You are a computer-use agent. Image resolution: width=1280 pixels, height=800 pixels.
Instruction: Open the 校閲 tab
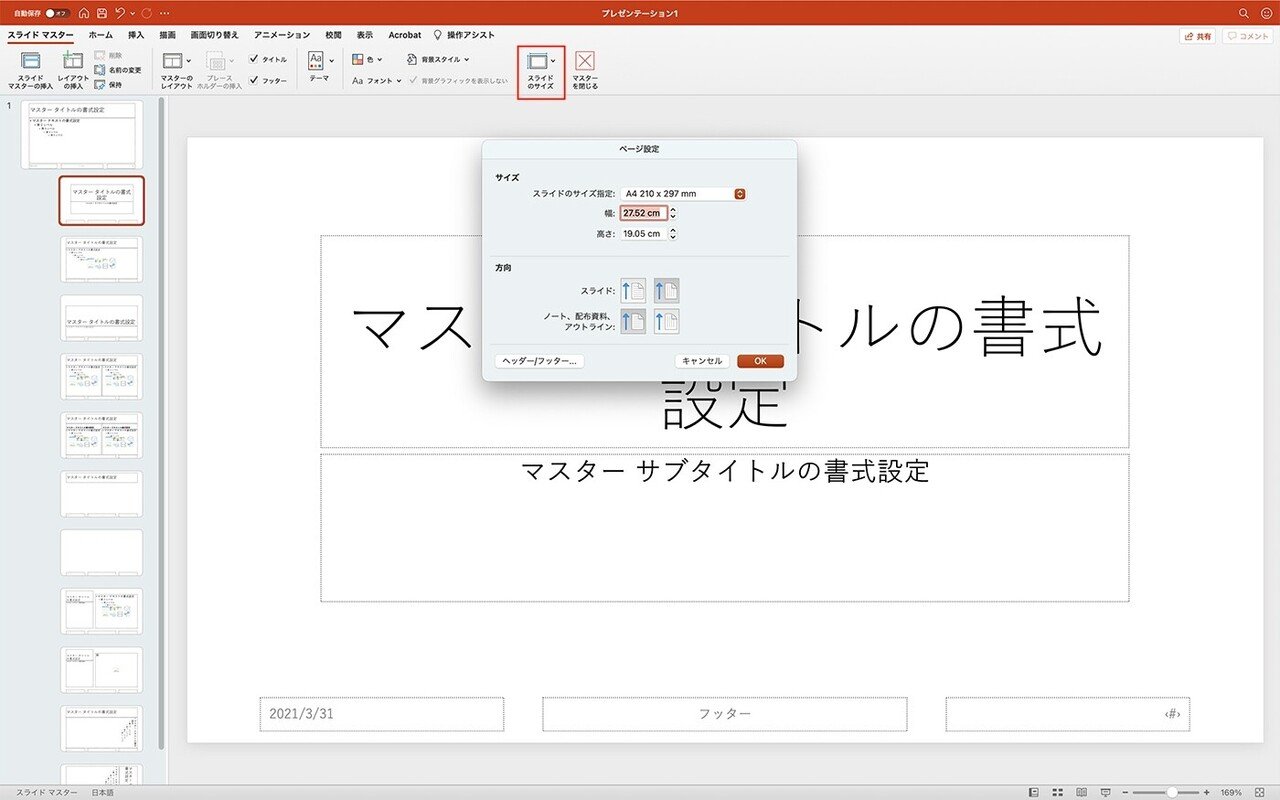tap(333, 35)
